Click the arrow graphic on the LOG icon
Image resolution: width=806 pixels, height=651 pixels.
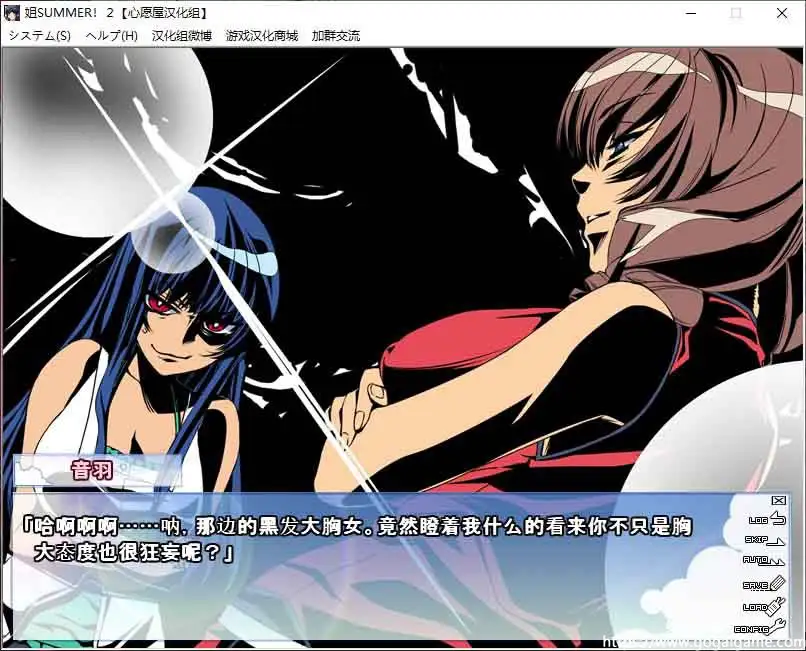(x=778, y=519)
